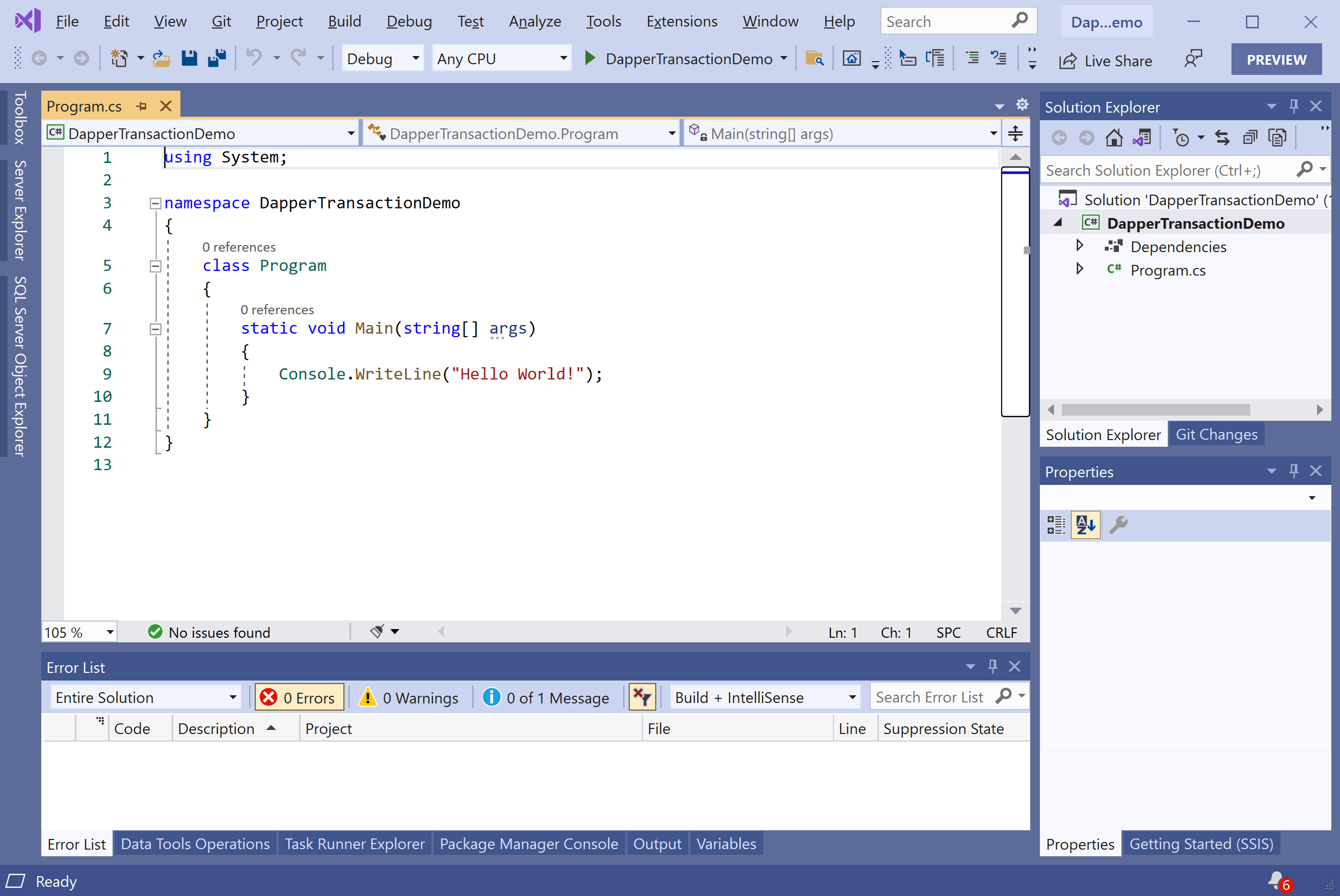Open the editor zoom level selector showing 105%
The height and width of the screenshot is (896, 1340).
[x=78, y=632]
